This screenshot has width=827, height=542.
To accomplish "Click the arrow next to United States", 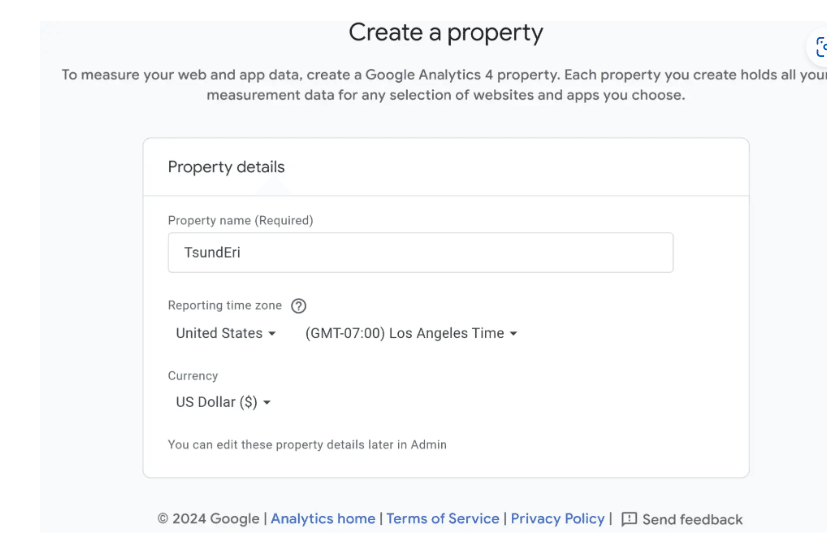I will [272, 334].
